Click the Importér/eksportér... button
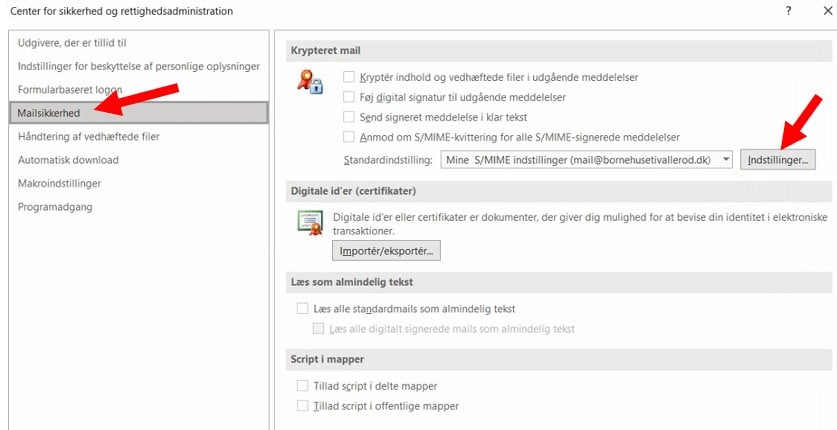Viewport: 837px width, 430px height. [386, 251]
